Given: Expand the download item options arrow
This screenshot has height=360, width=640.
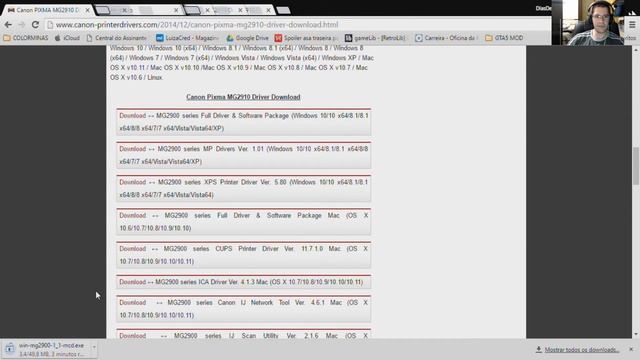Looking at the screenshot, I should [x=94, y=347].
